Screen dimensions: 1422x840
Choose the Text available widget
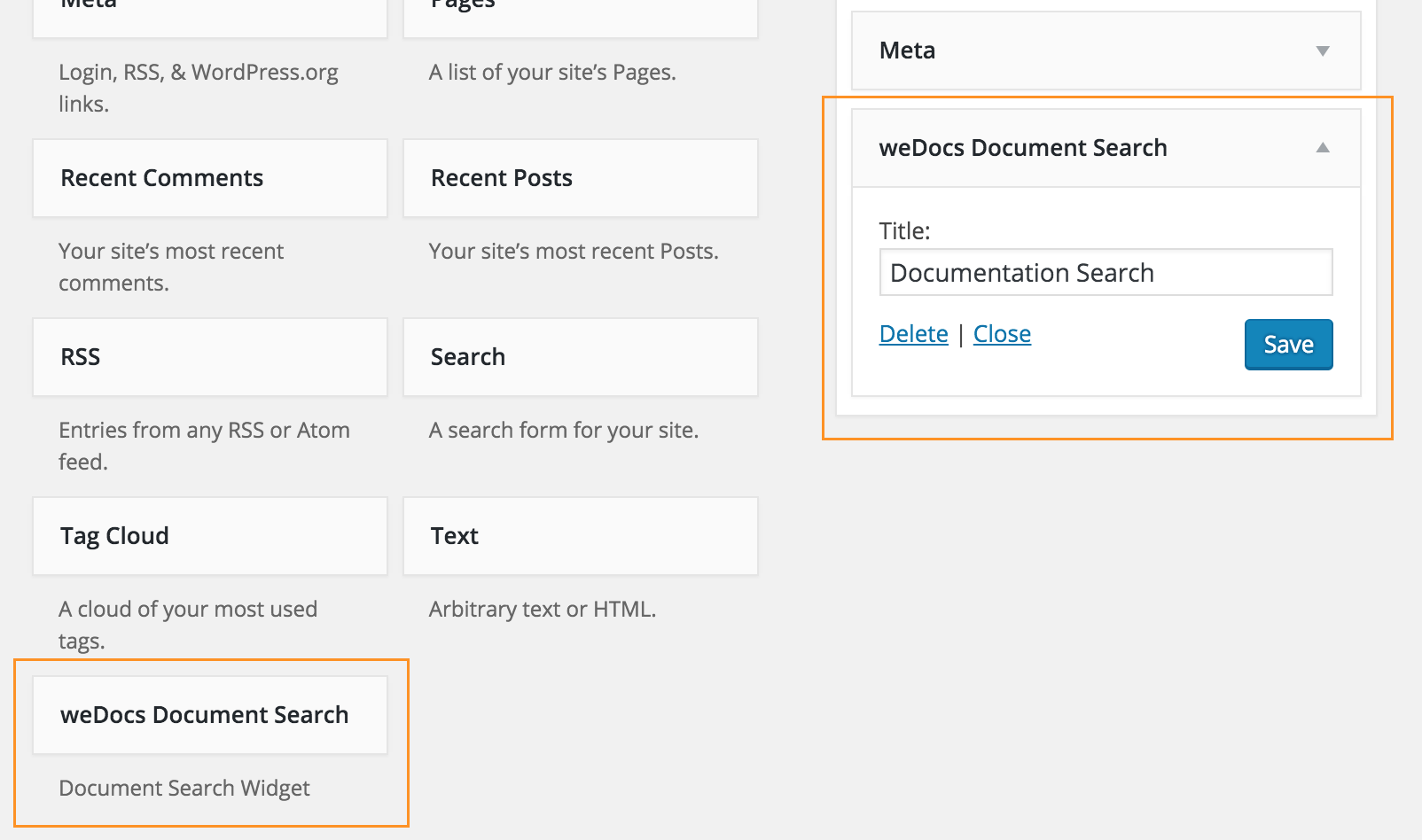(x=580, y=536)
